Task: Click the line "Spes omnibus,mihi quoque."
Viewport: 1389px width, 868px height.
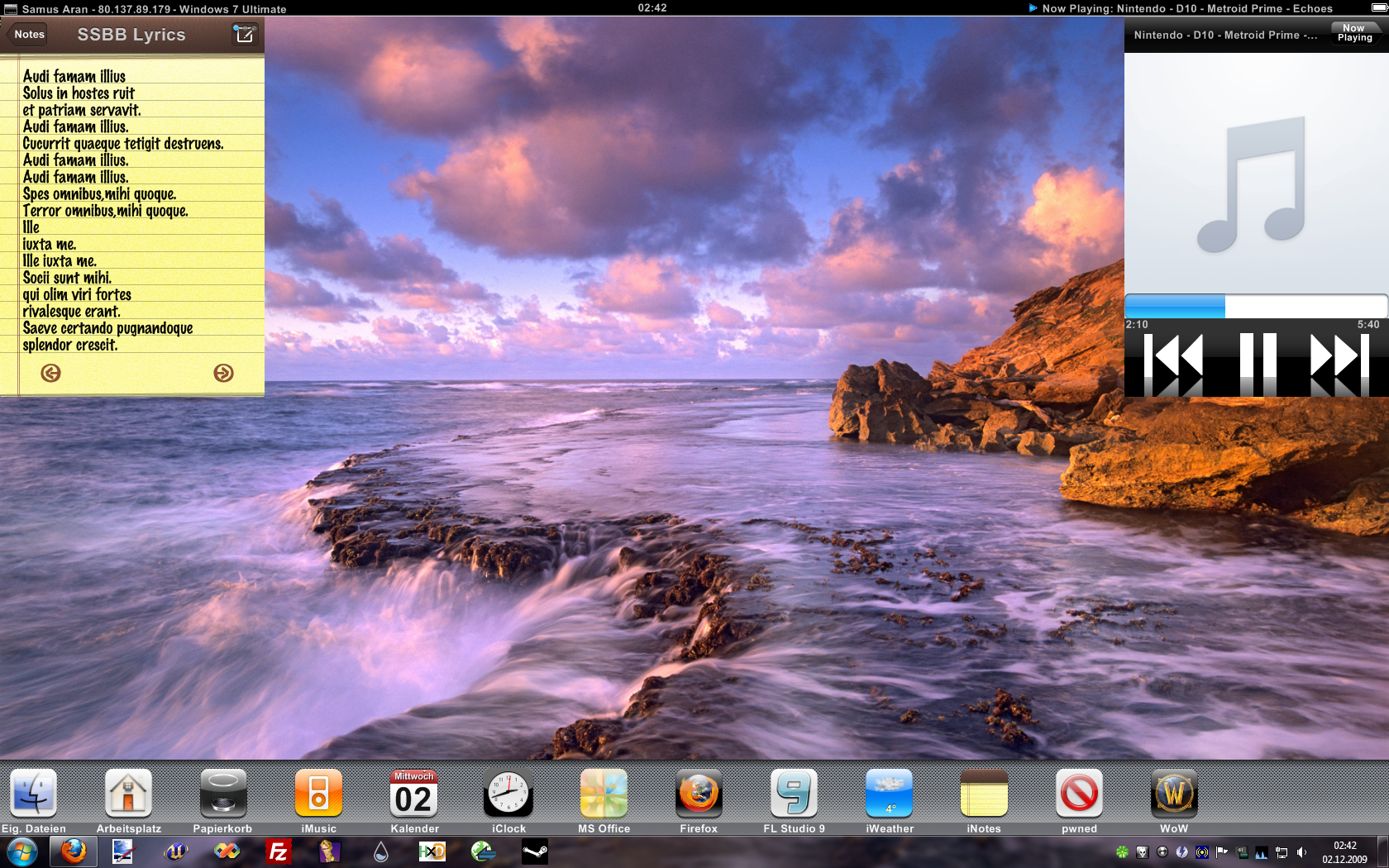Action: [x=99, y=194]
